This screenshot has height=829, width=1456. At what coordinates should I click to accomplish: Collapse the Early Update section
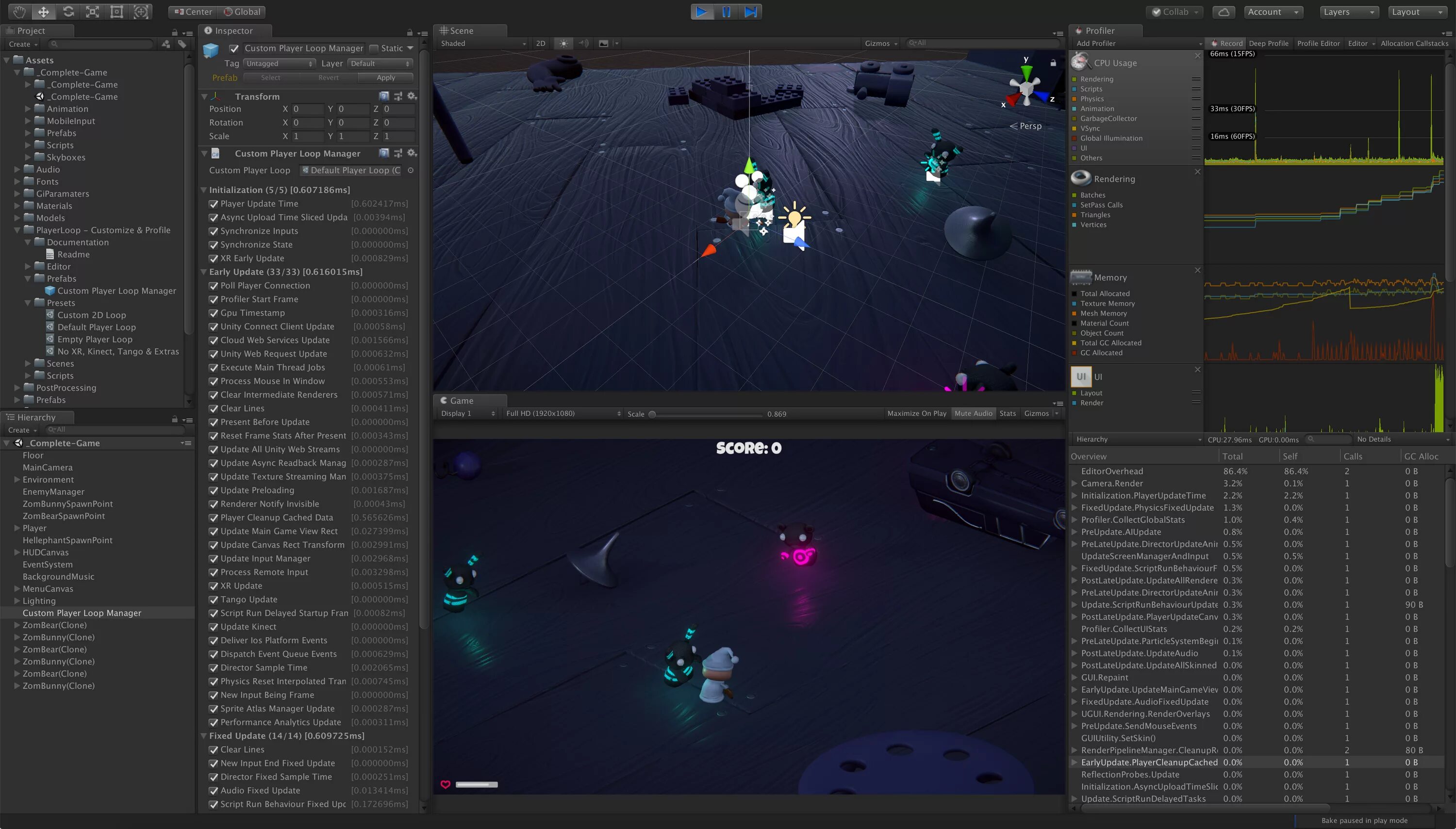click(x=203, y=272)
